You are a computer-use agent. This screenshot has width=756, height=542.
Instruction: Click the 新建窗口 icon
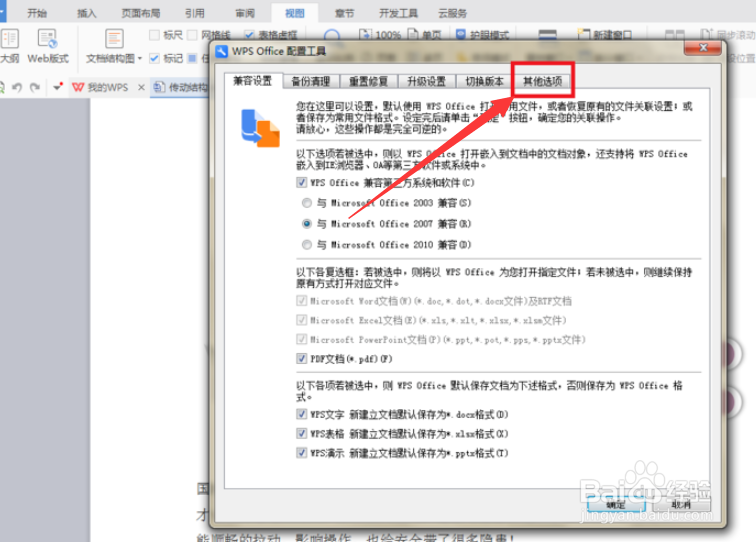tap(584, 34)
